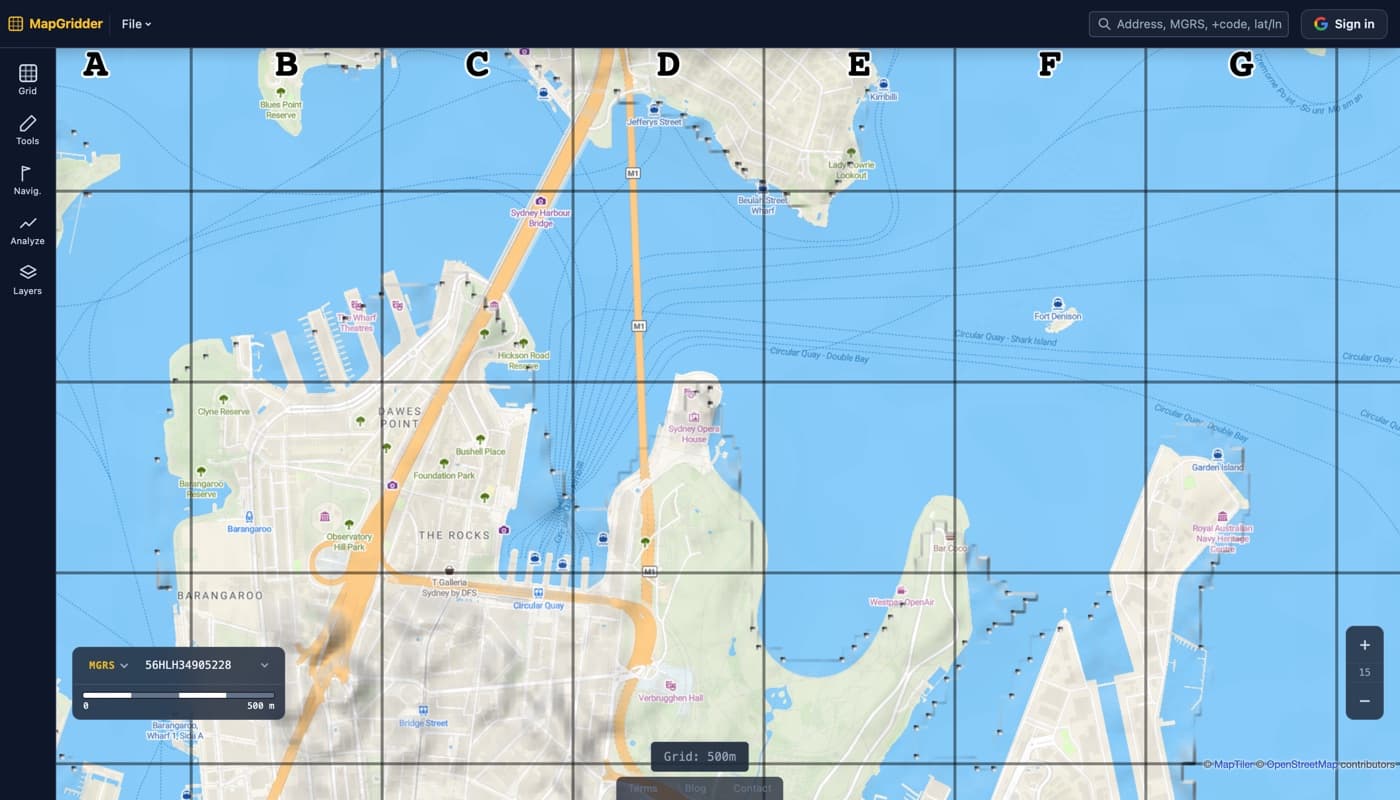The width and height of the screenshot is (1400, 800).
Task: Click the DAWES POINT label
Action: click(x=400, y=417)
